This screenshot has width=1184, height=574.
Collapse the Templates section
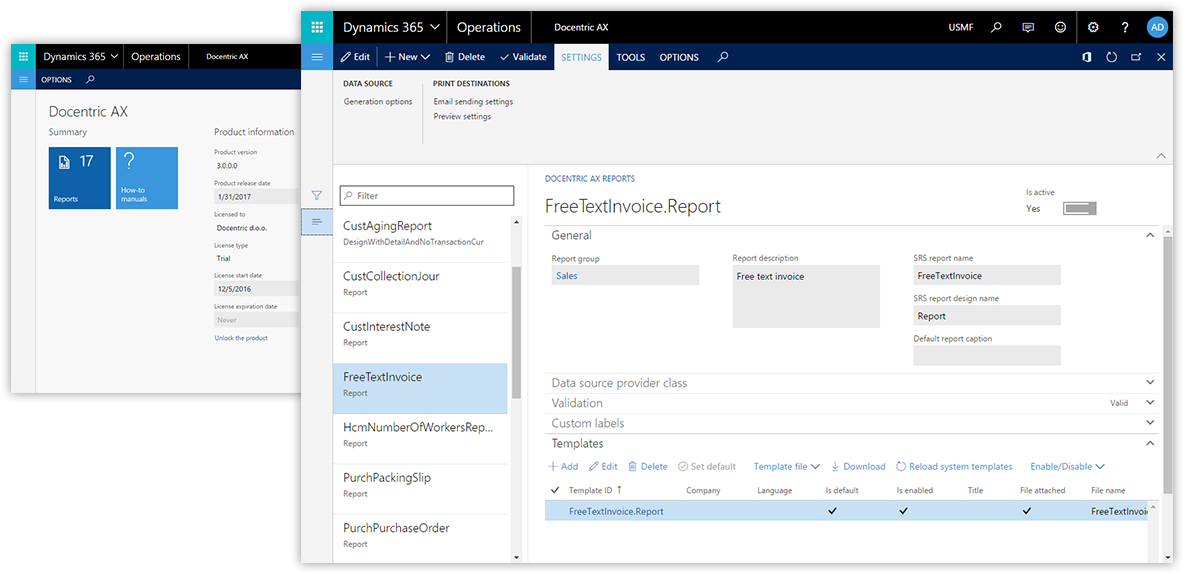[x=1150, y=443]
